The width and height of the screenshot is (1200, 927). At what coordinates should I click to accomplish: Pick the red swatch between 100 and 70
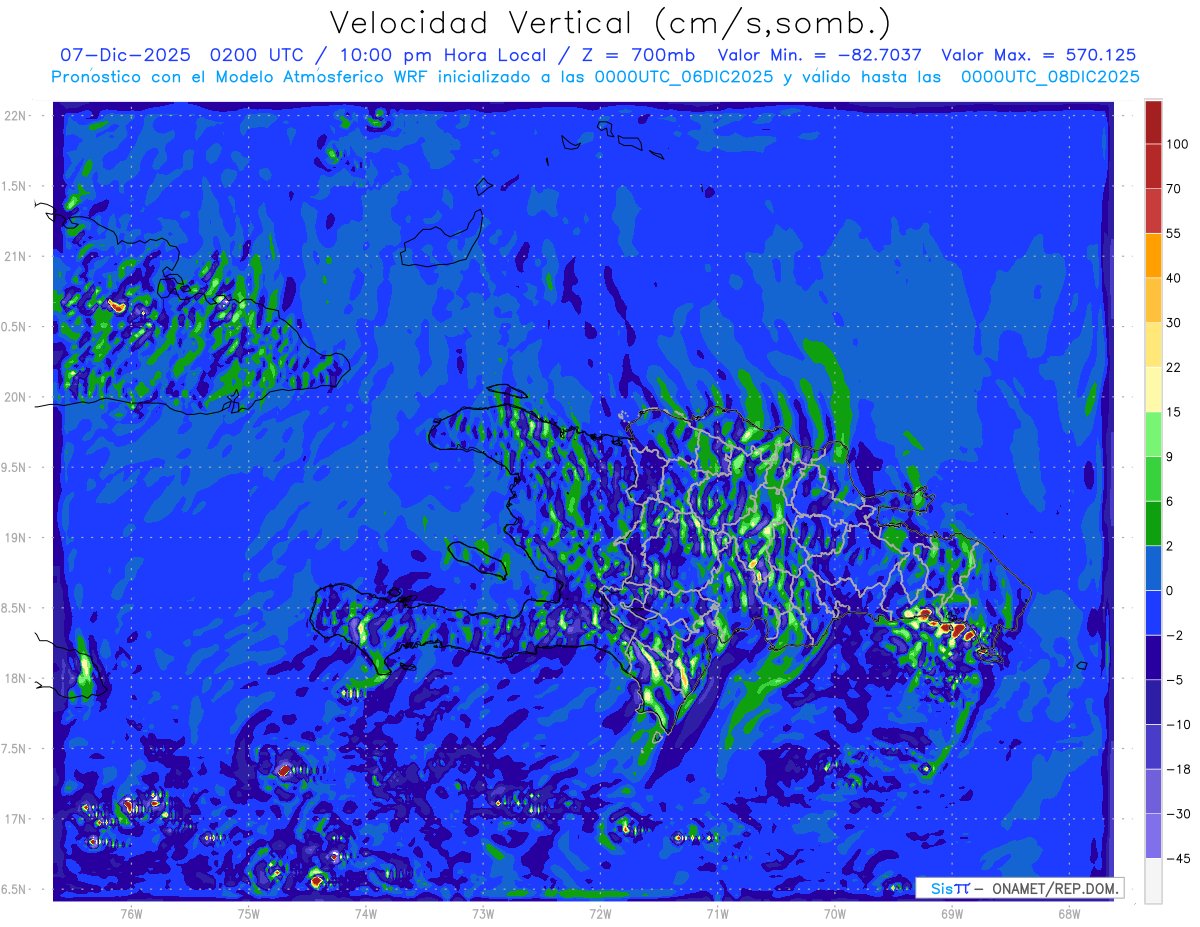[x=1153, y=166]
